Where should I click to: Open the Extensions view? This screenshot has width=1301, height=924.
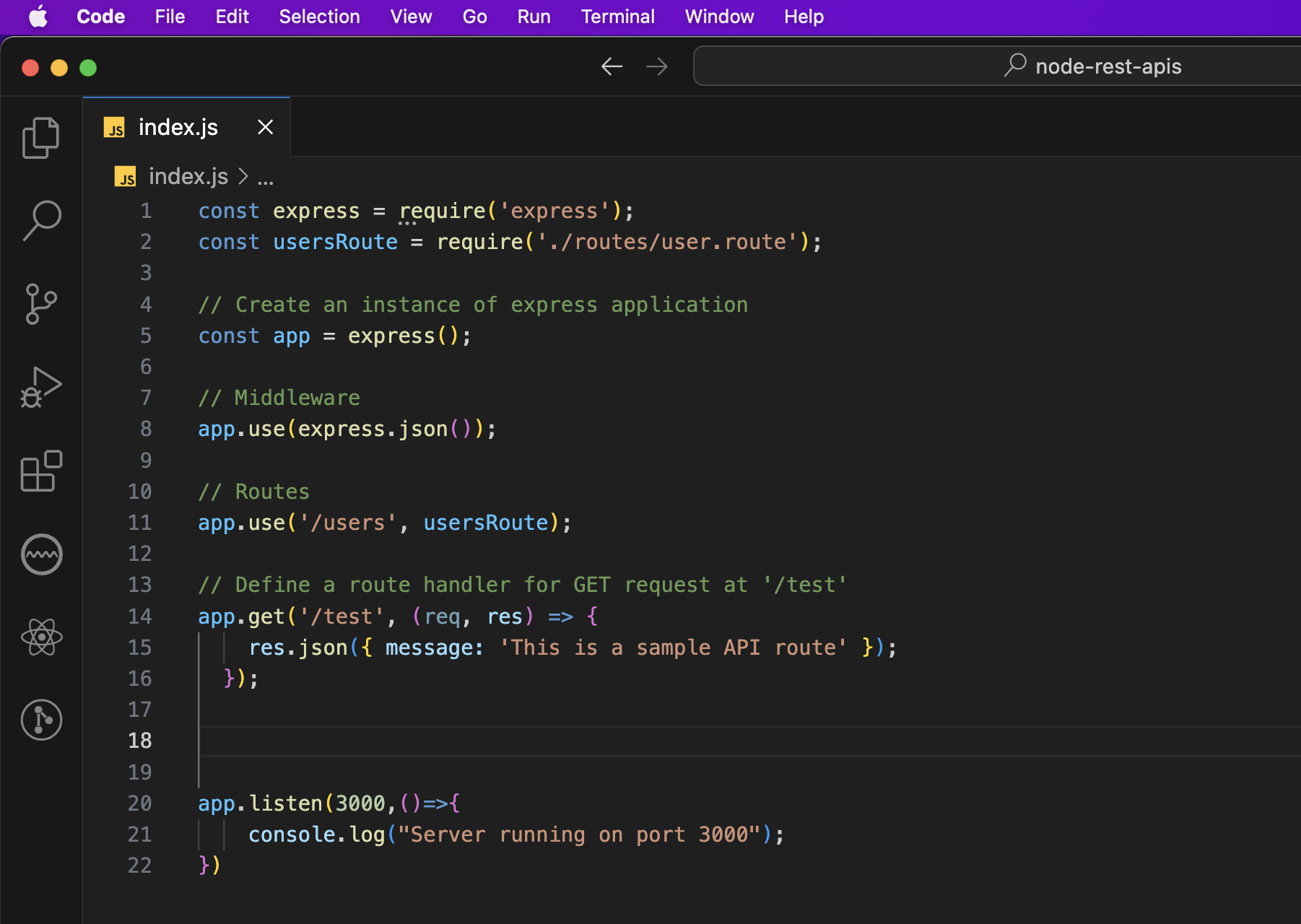coord(41,471)
